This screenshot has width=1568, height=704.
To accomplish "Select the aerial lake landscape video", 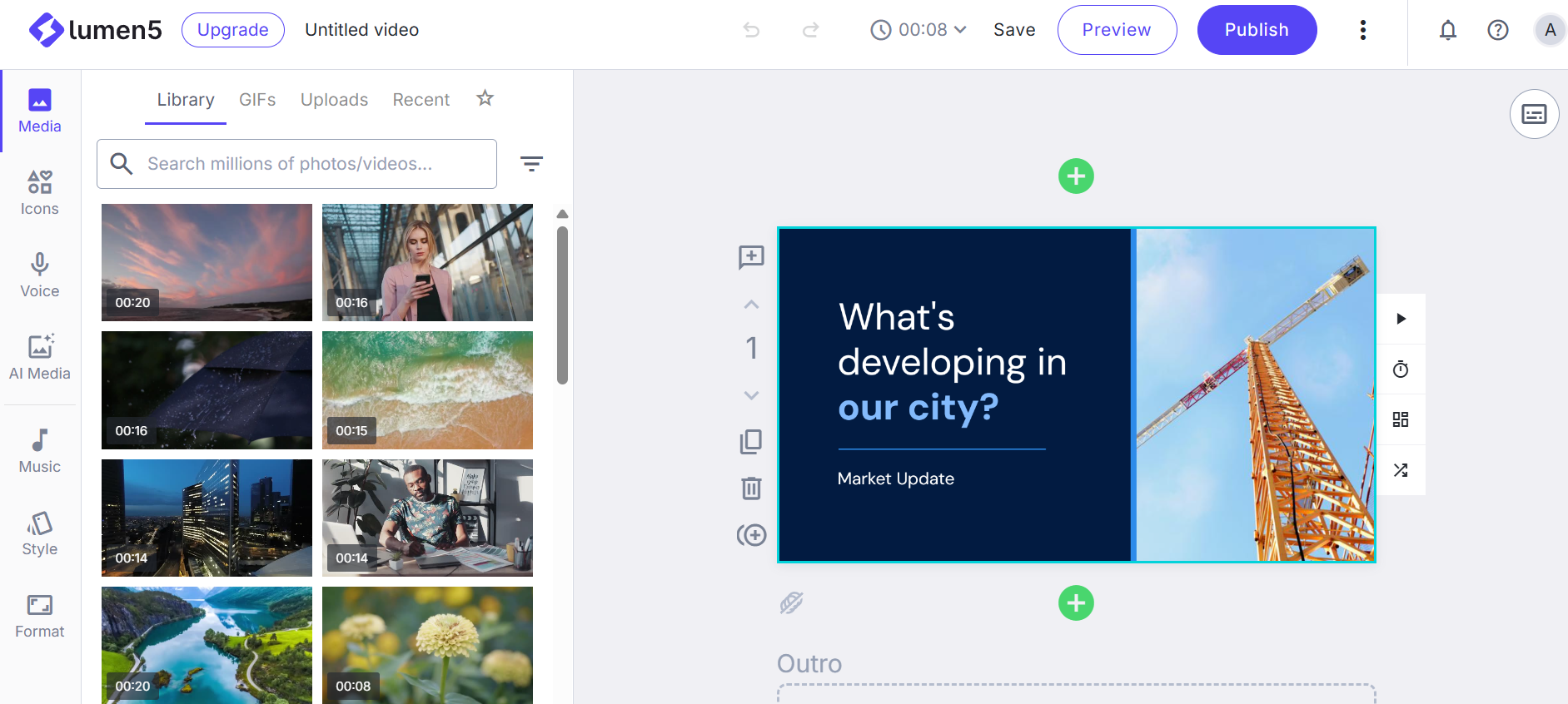I will tap(207, 645).
